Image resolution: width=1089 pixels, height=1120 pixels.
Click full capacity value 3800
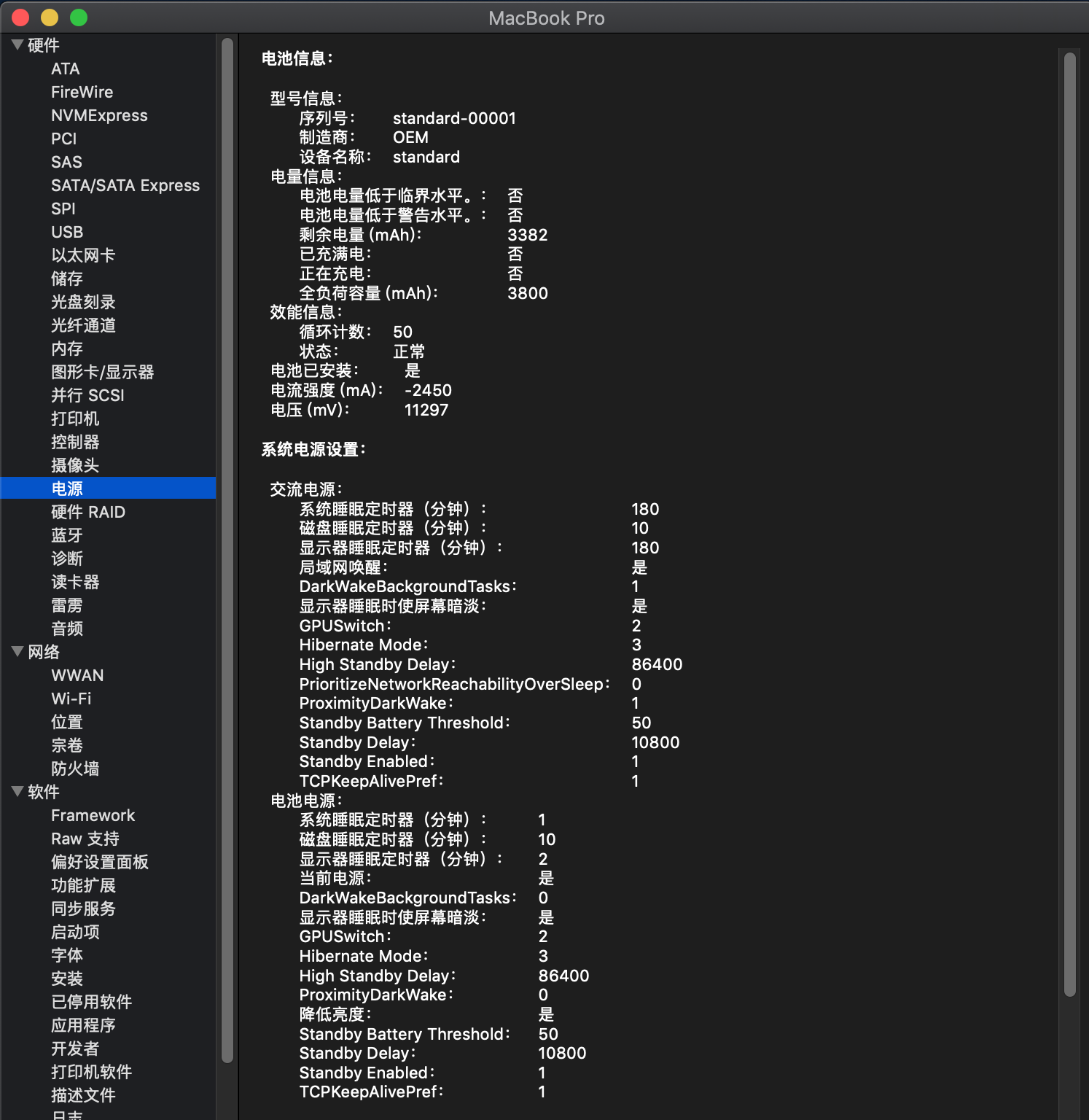click(528, 293)
